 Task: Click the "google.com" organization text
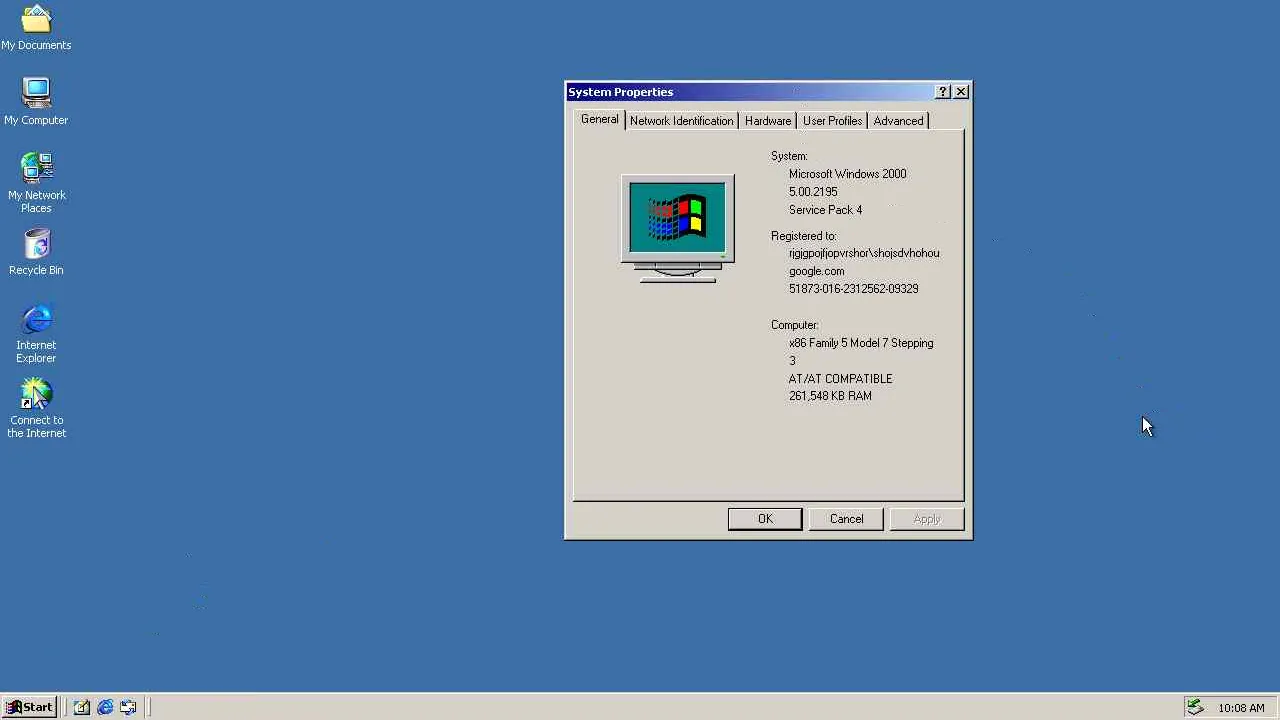816,271
